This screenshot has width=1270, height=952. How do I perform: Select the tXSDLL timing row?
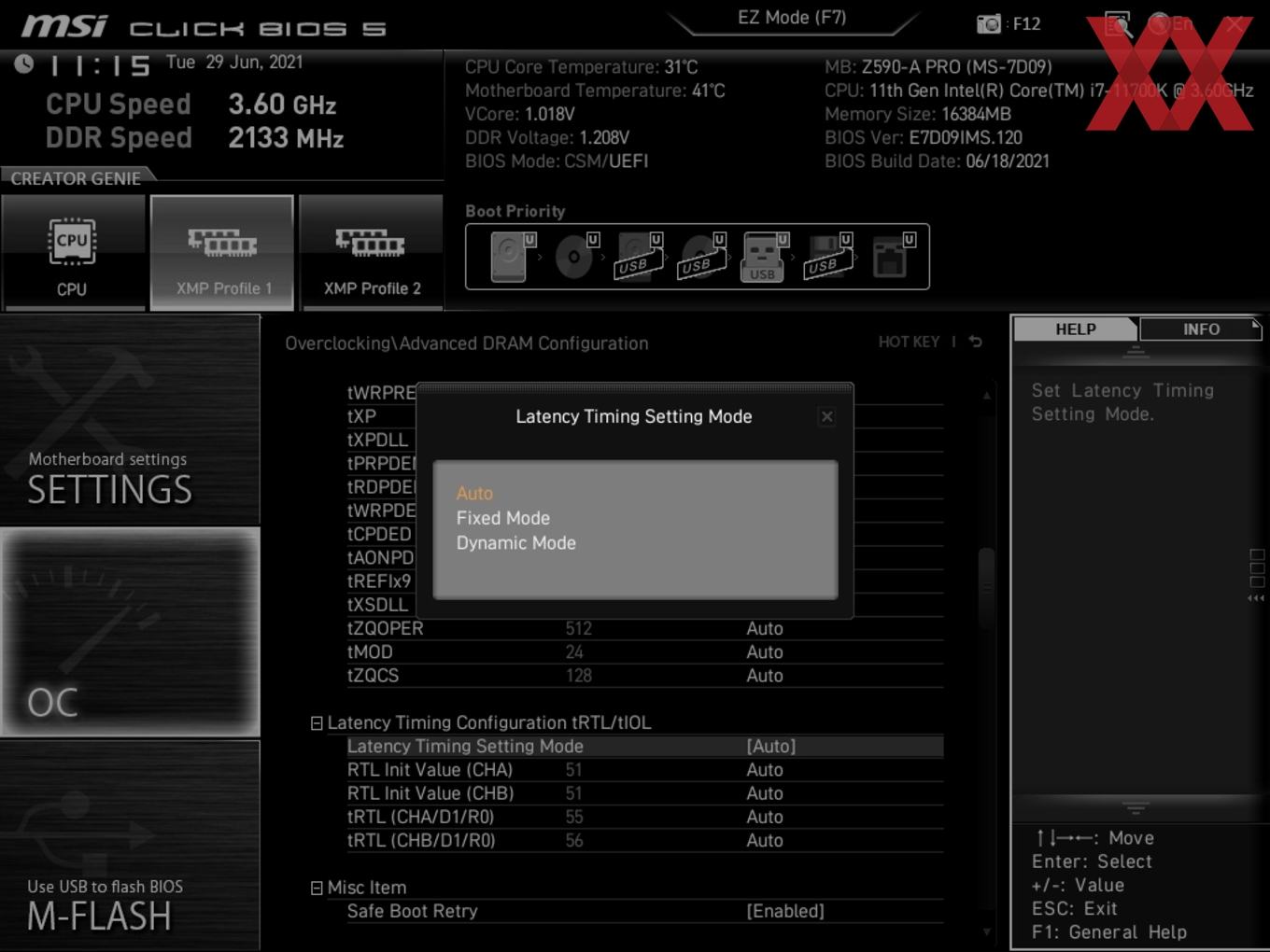[x=378, y=605]
